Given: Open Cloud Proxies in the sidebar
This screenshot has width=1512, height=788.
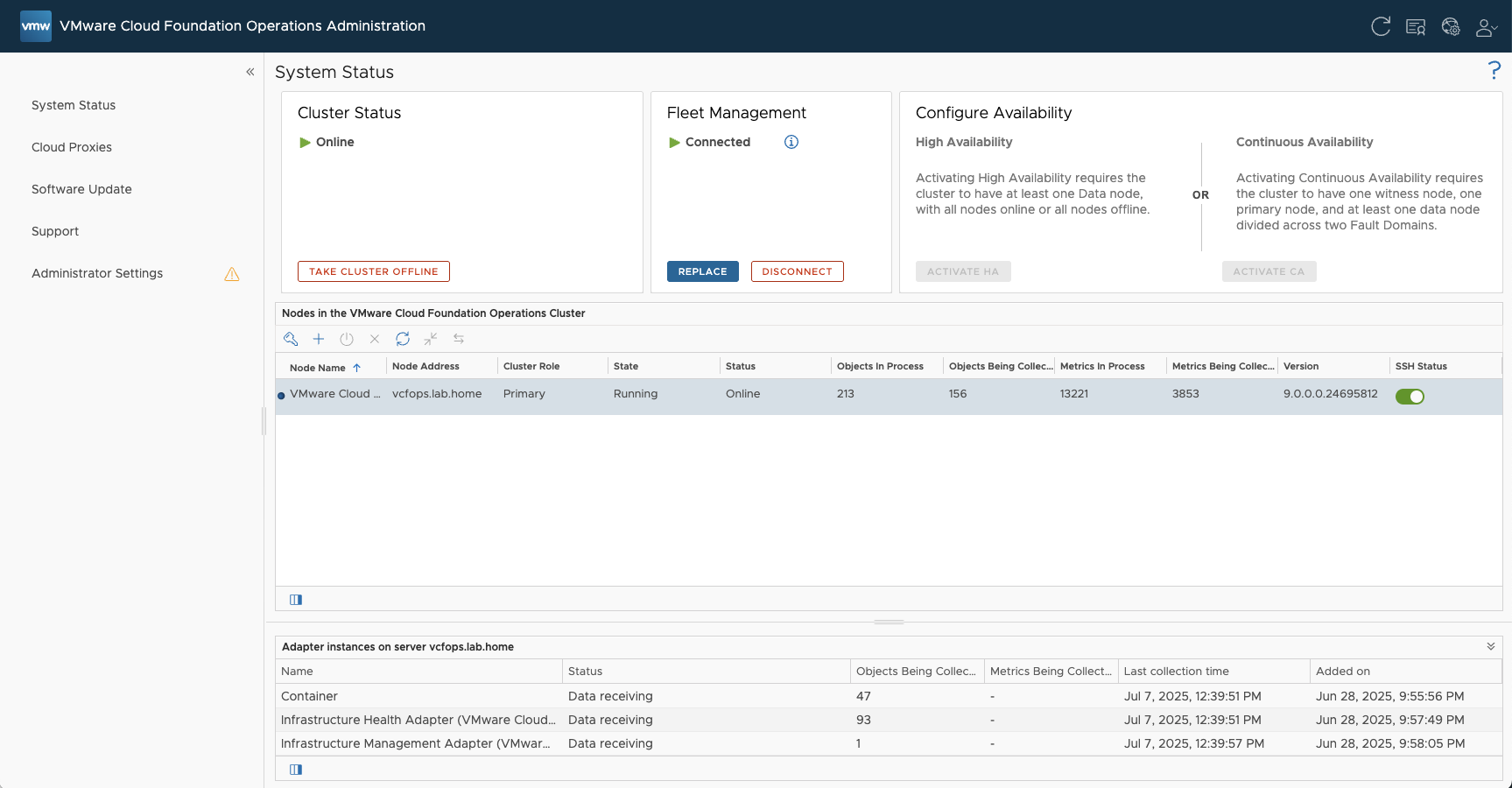Looking at the screenshot, I should [72, 147].
